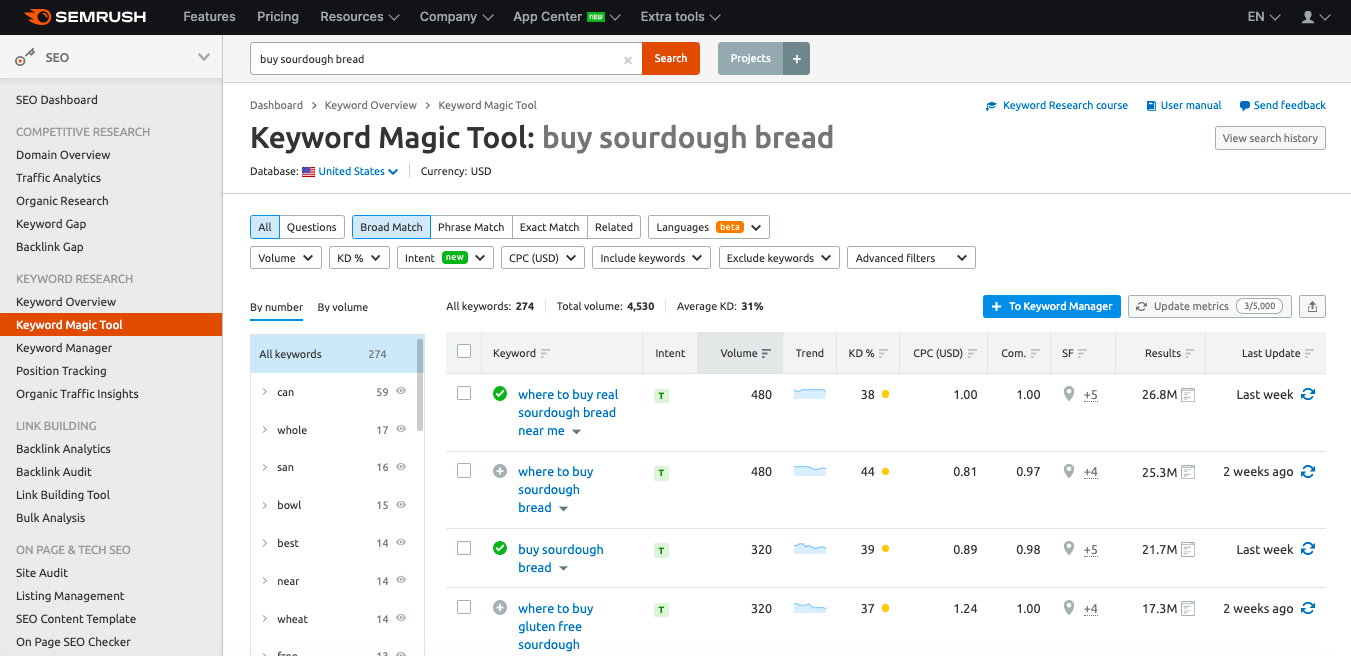This screenshot has width=1351, height=656.
Task: Toggle the eye icon for 'can' group
Action: pyautogui.click(x=401, y=392)
